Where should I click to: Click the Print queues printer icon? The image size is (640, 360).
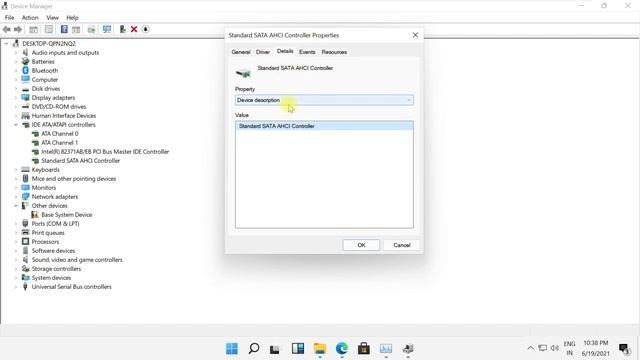(x=25, y=233)
